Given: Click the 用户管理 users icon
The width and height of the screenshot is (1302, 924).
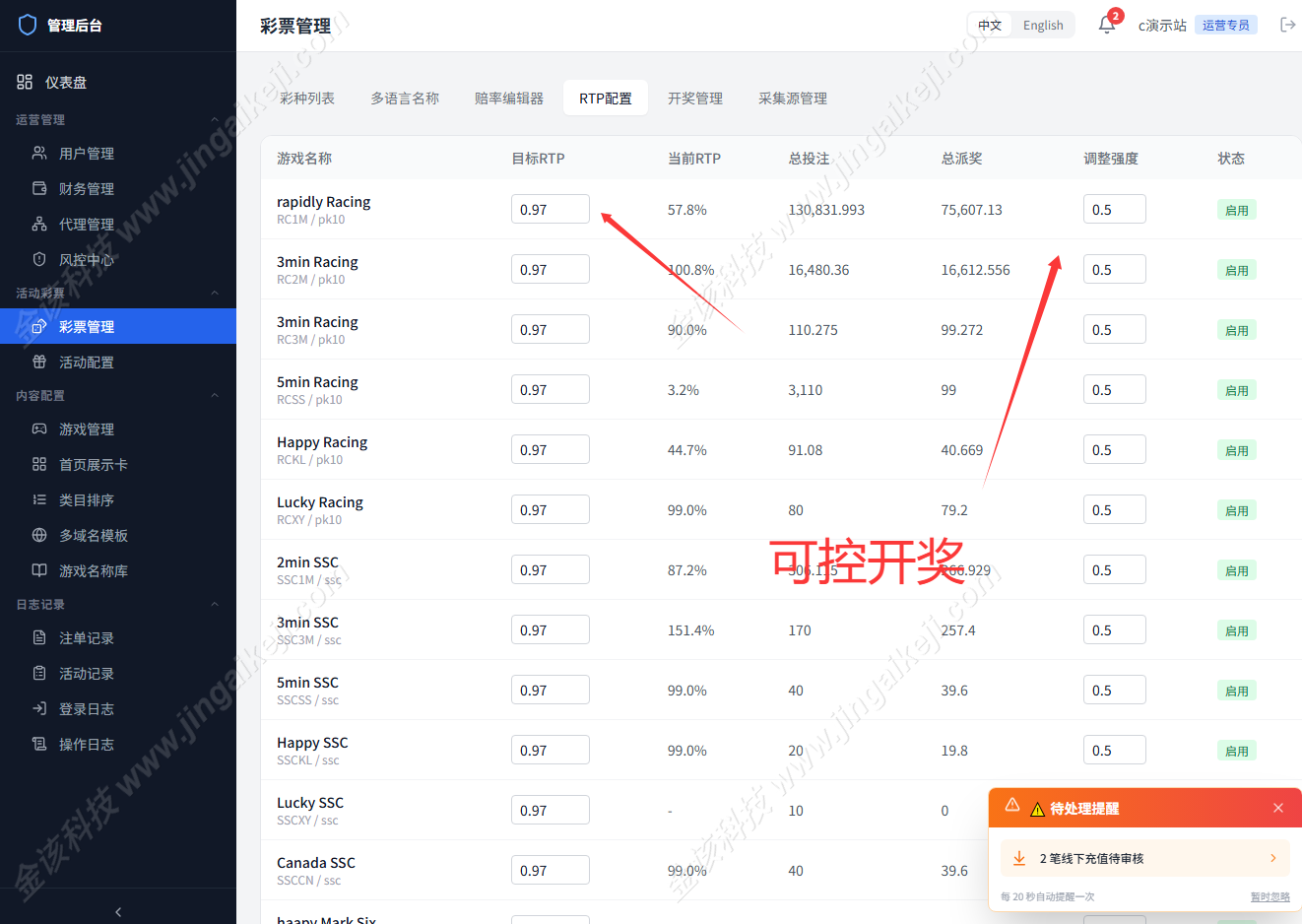Looking at the screenshot, I should pos(39,153).
